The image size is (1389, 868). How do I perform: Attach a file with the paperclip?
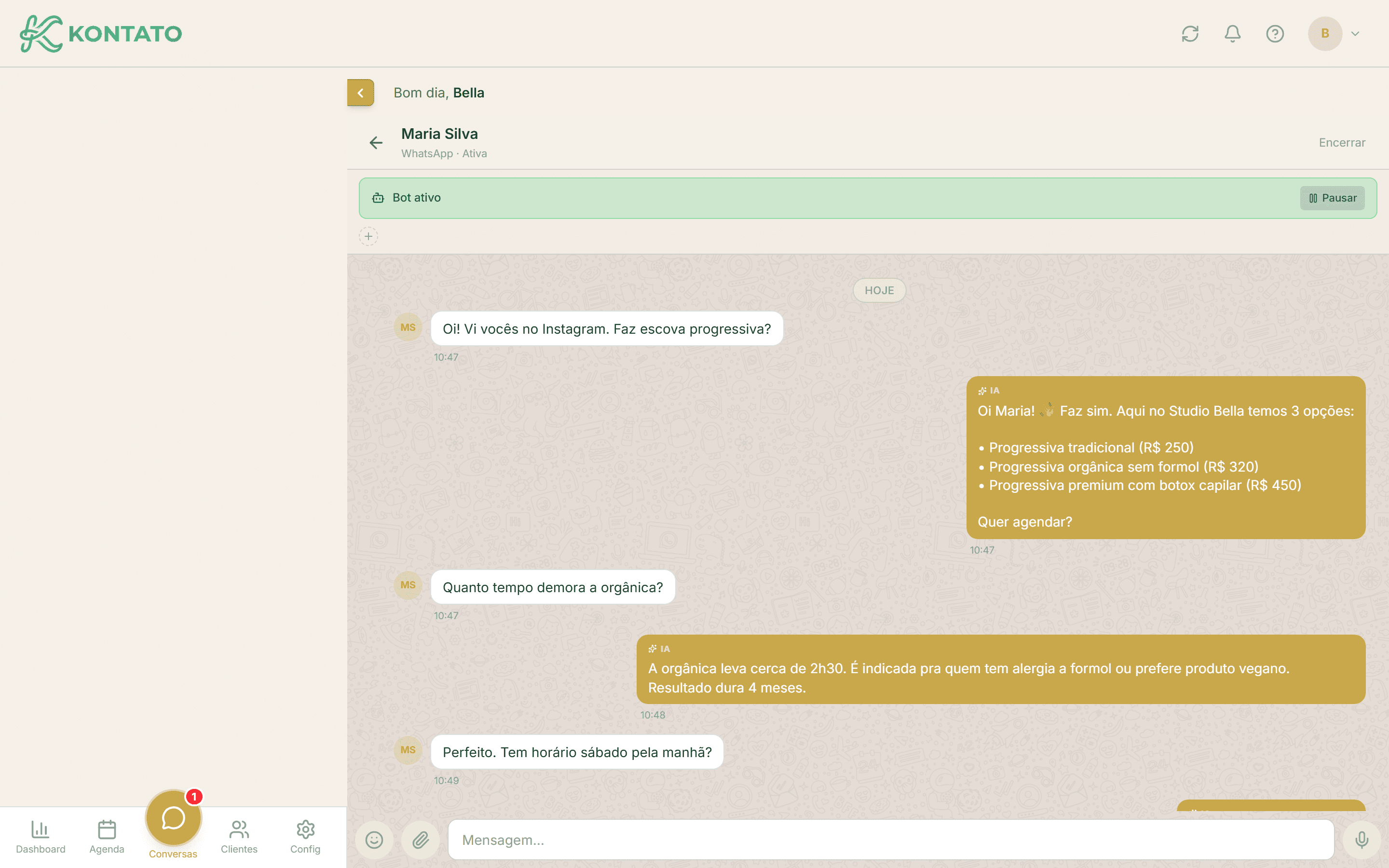point(421,840)
